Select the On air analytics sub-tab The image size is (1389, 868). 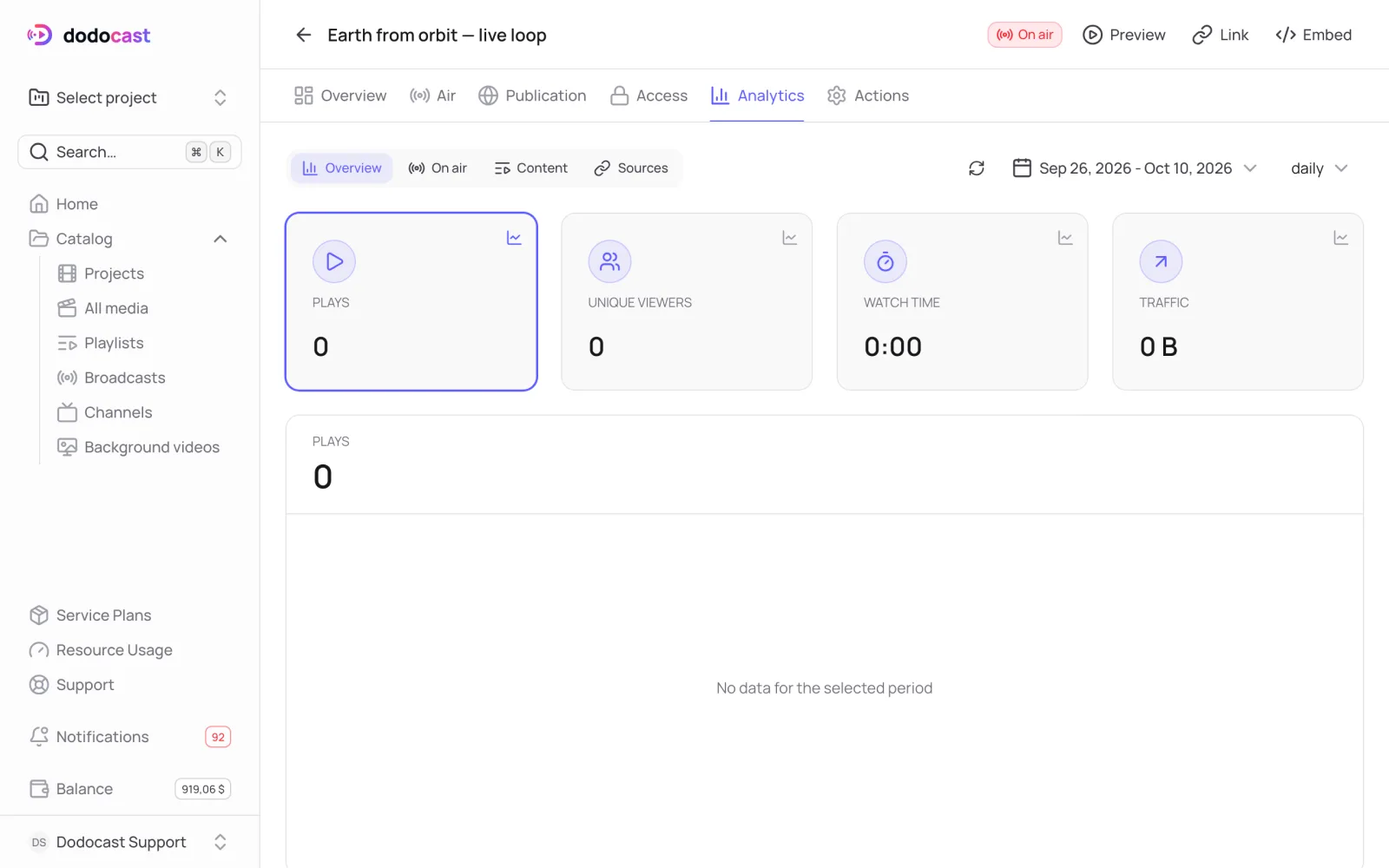[438, 168]
